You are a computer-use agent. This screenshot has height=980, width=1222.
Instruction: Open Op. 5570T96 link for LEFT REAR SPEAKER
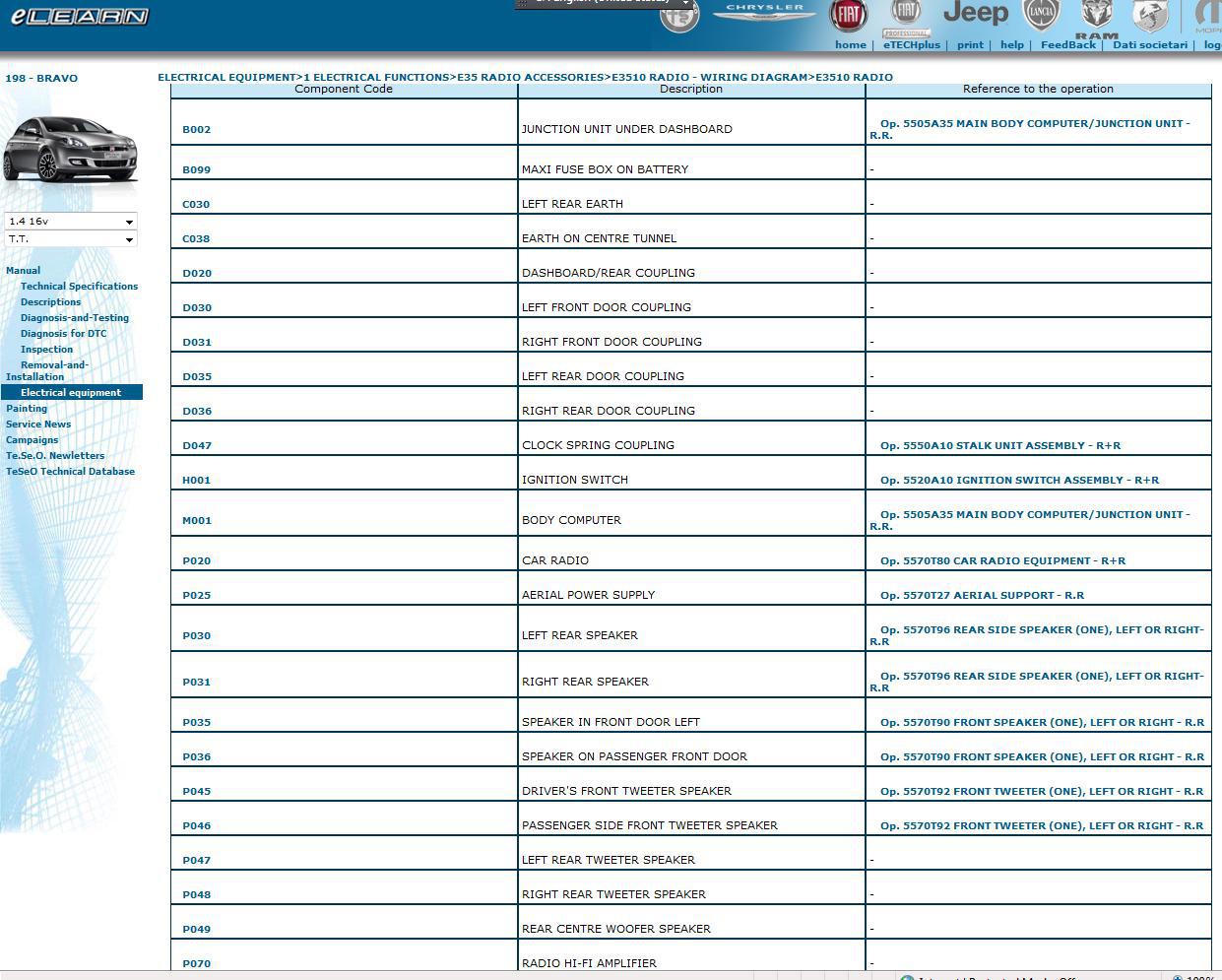click(x=1037, y=635)
